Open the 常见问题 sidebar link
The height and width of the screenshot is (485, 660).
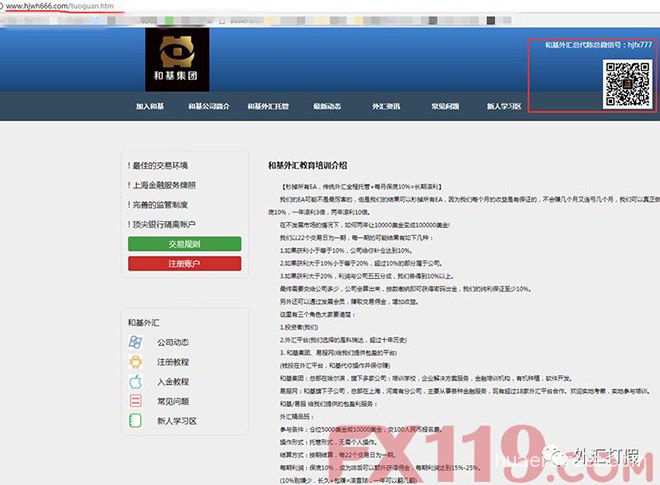tap(173, 401)
